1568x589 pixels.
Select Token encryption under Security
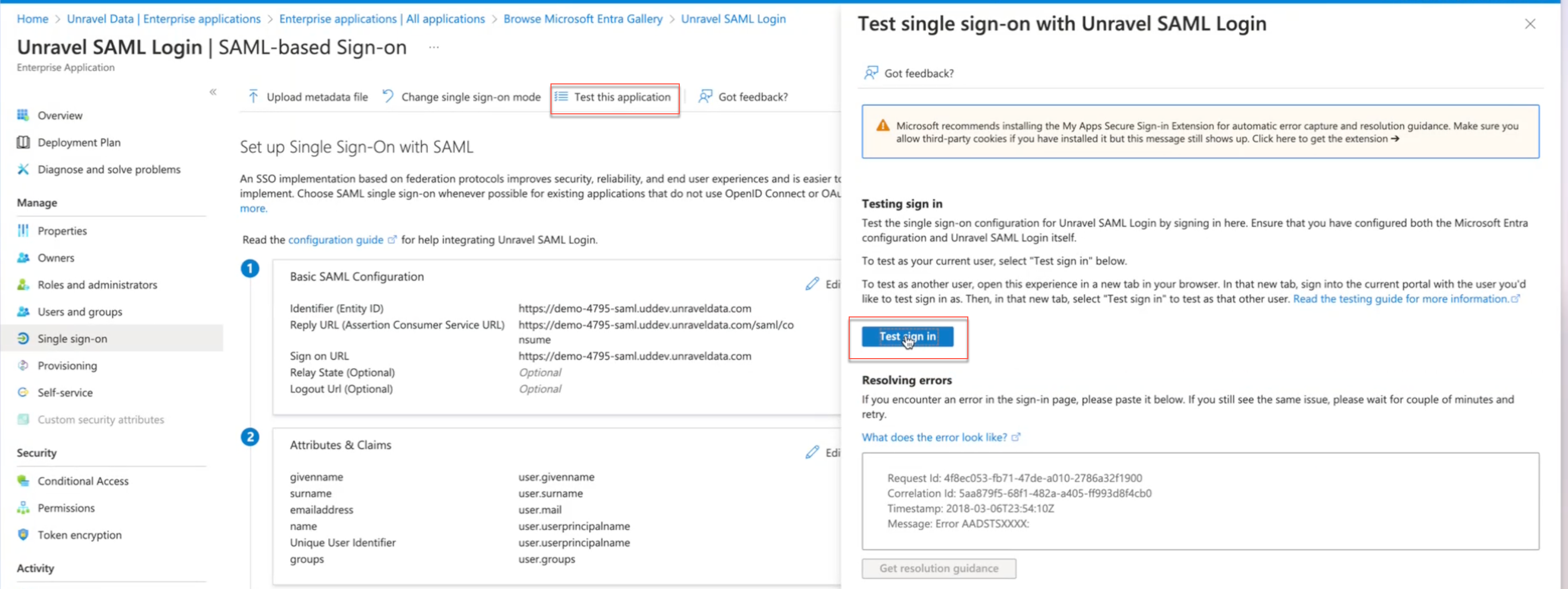[79, 535]
